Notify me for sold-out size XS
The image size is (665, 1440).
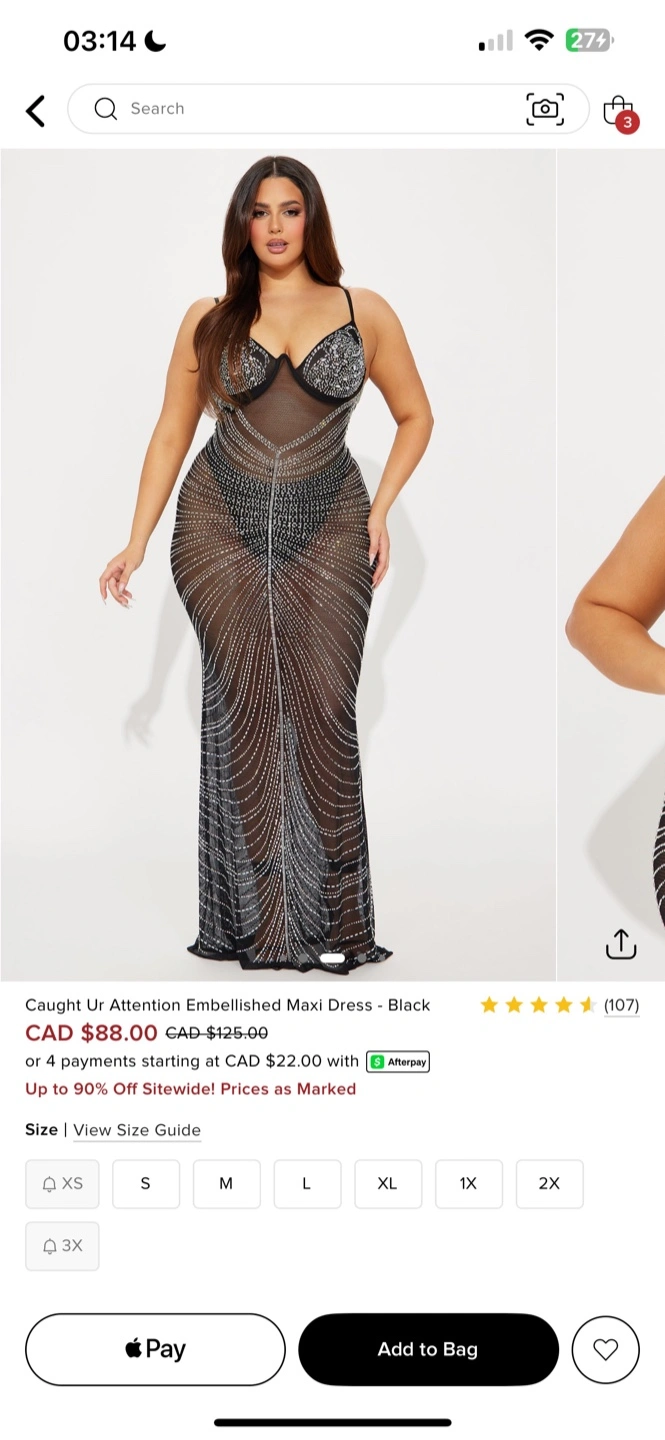coord(62,1184)
